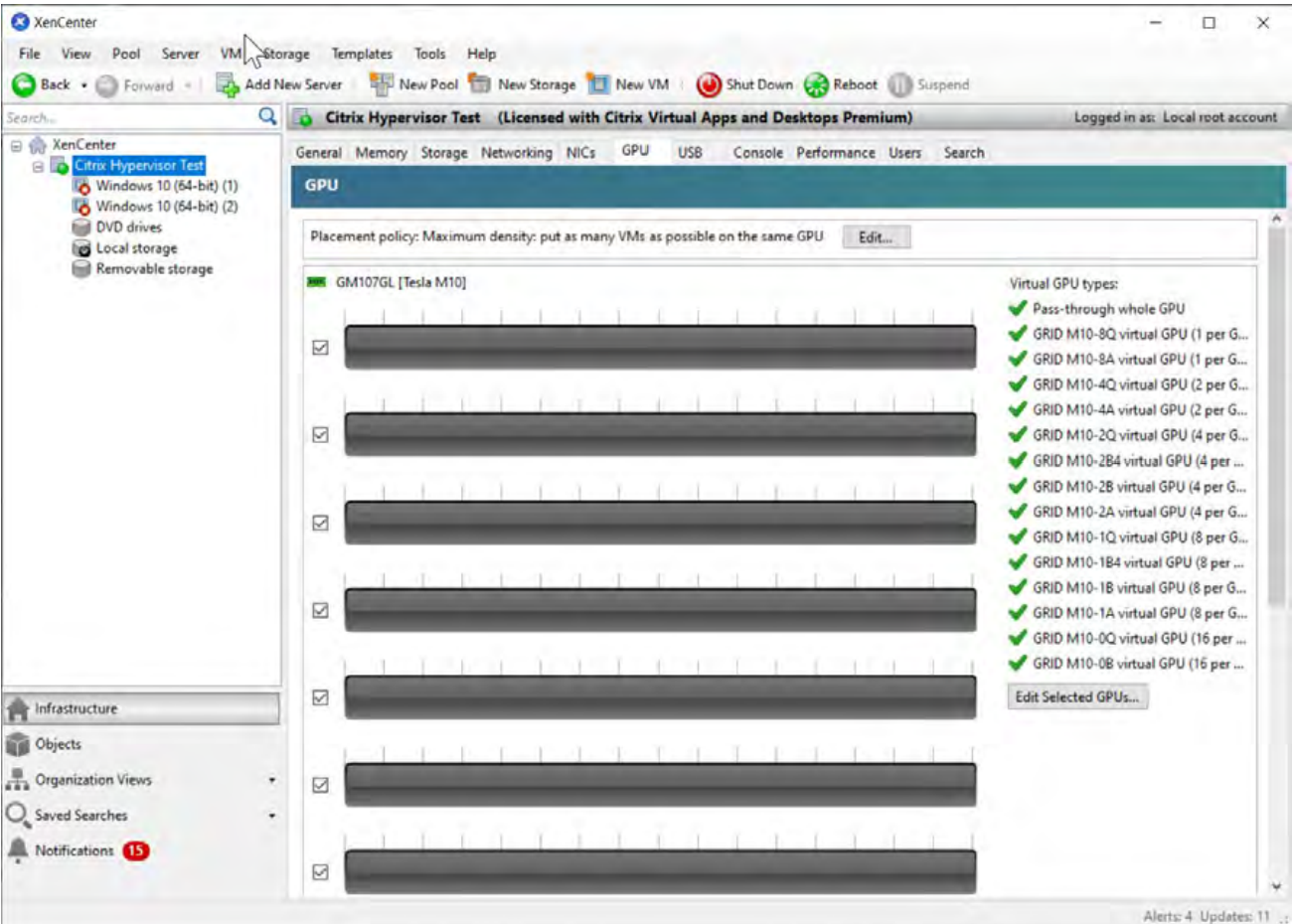1292x924 pixels.
Task: Switch to the Networking tab
Action: coord(516,153)
